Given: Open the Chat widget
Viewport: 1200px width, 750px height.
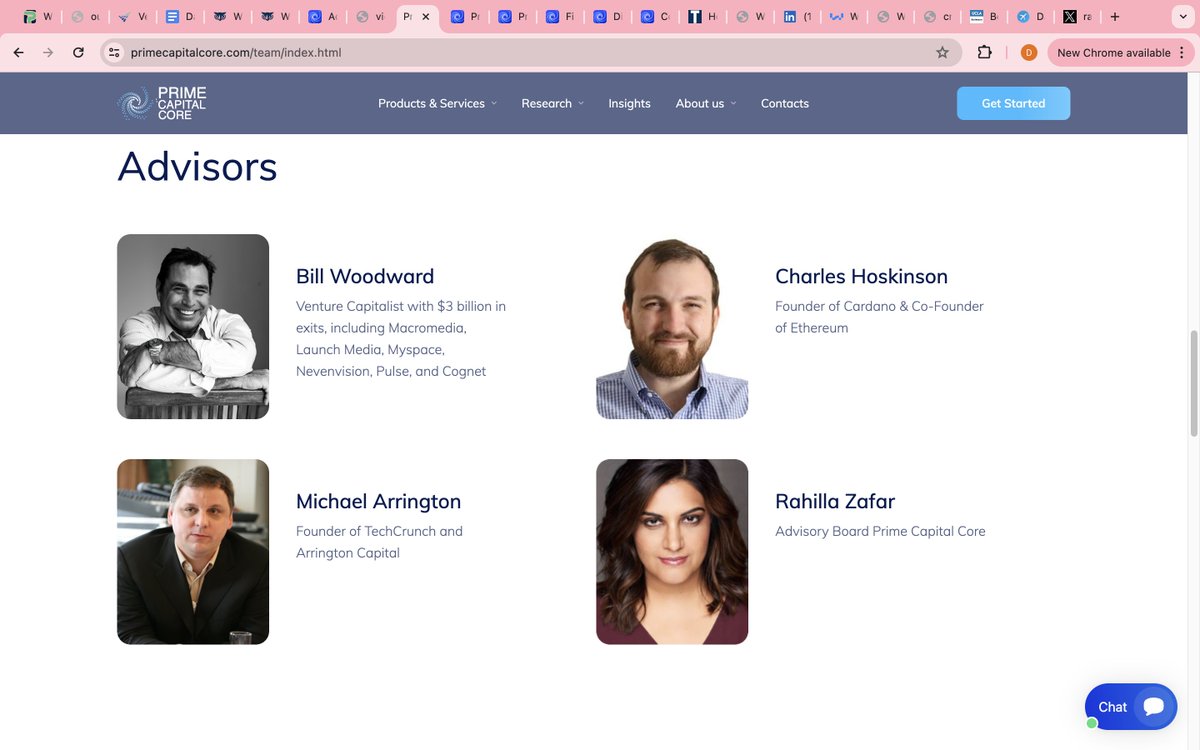Looking at the screenshot, I should 1130,707.
